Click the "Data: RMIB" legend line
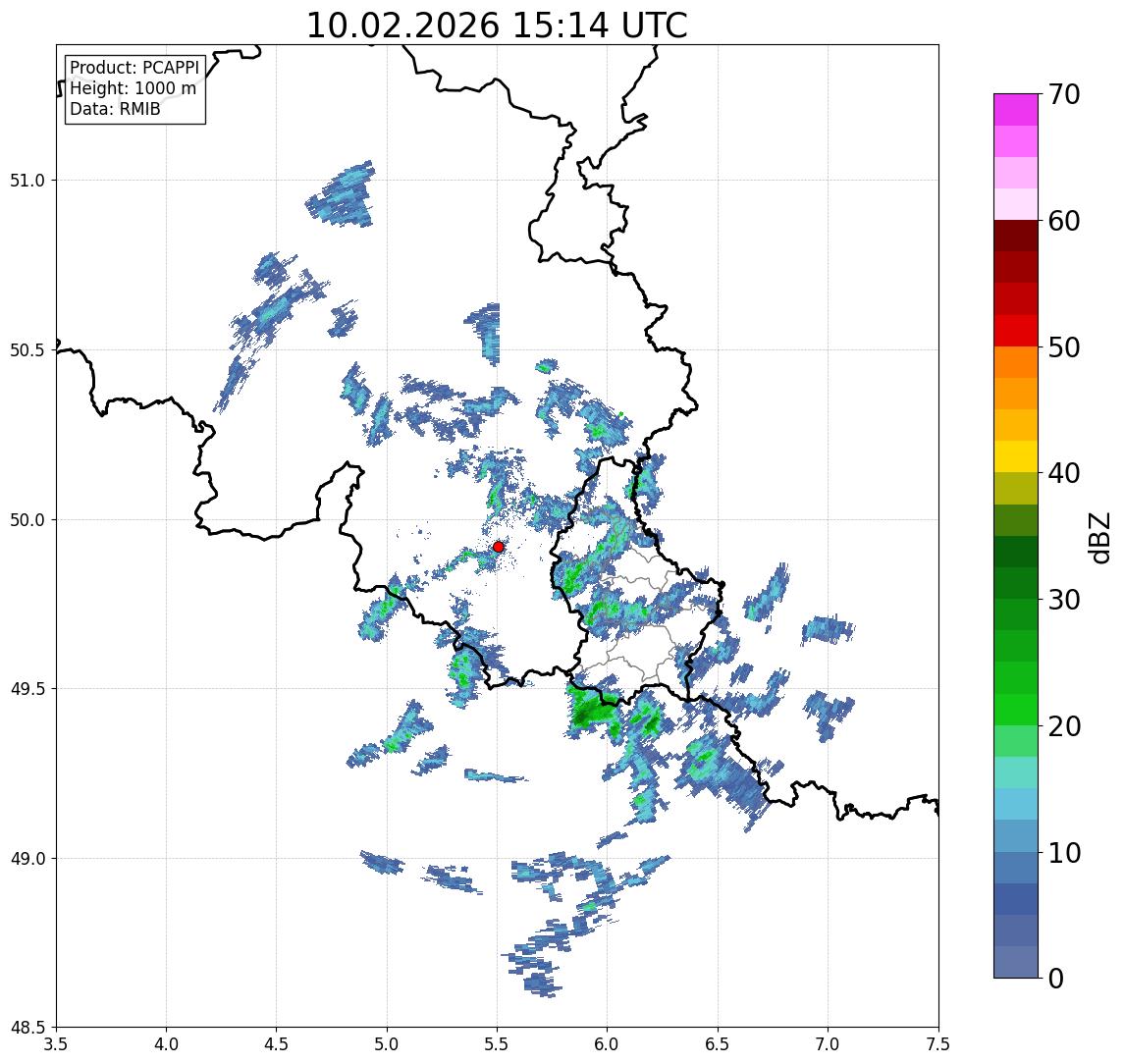This screenshot has width=1124, height=1064. pos(115,109)
